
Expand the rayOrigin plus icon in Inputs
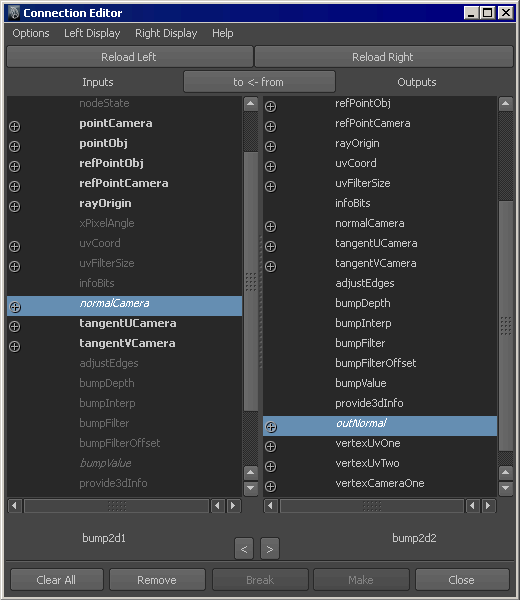click(x=15, y=207)
